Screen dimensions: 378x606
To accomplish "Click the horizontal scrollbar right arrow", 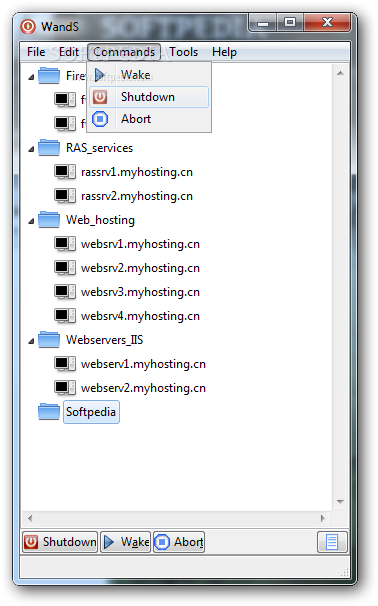I will click(x=323, y=518).
